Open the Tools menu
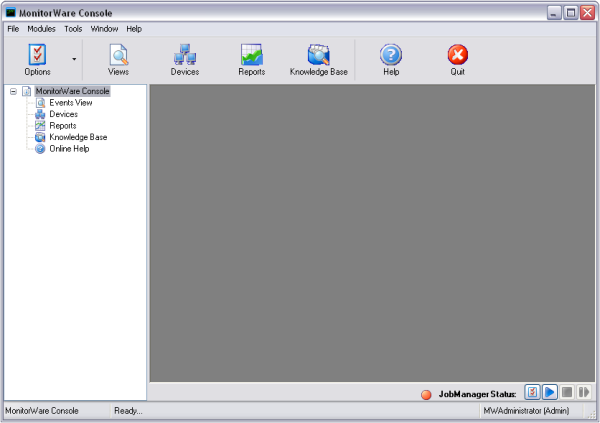The width and height of the screenshot is (600, 423). pos(73,29)
